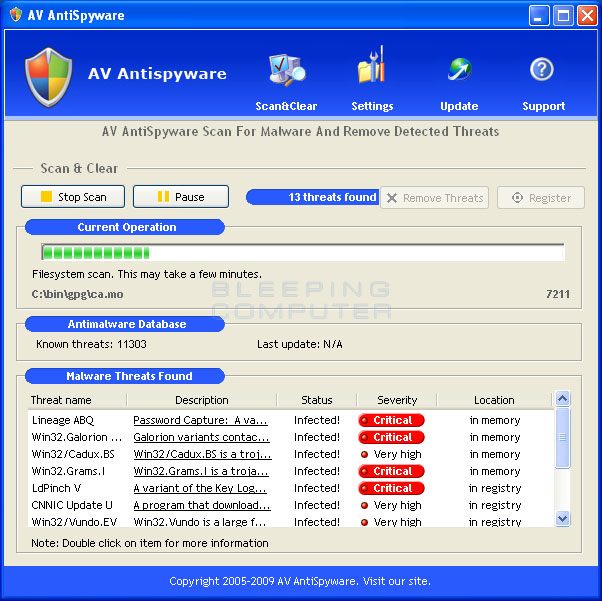Image resolution: width=602 pixels, height=601 pixels.
Task: Open the Win32/Cadux.BS is a troj description
Action: coord(202,454)
